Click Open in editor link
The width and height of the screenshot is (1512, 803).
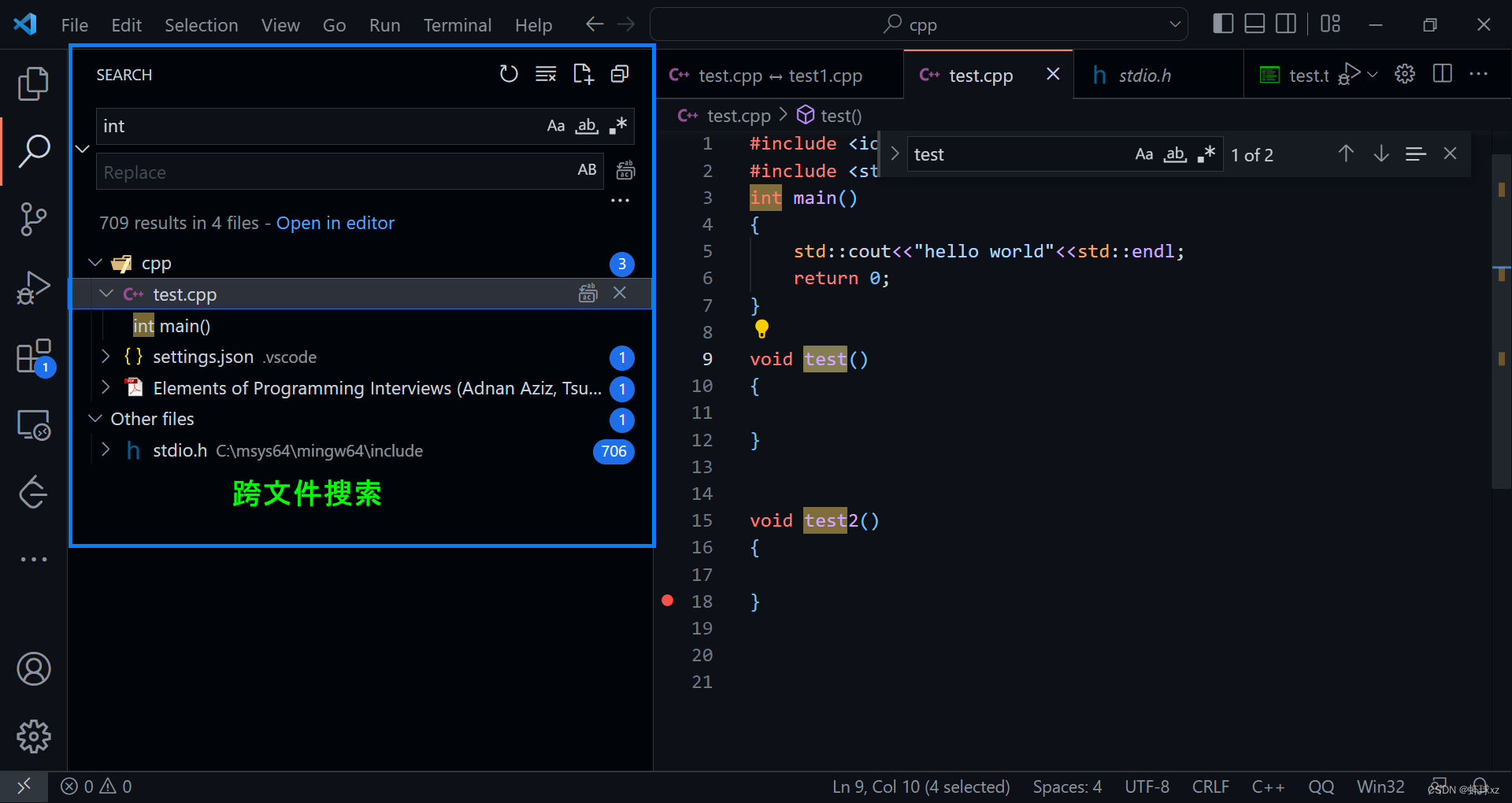pos(335,223)
